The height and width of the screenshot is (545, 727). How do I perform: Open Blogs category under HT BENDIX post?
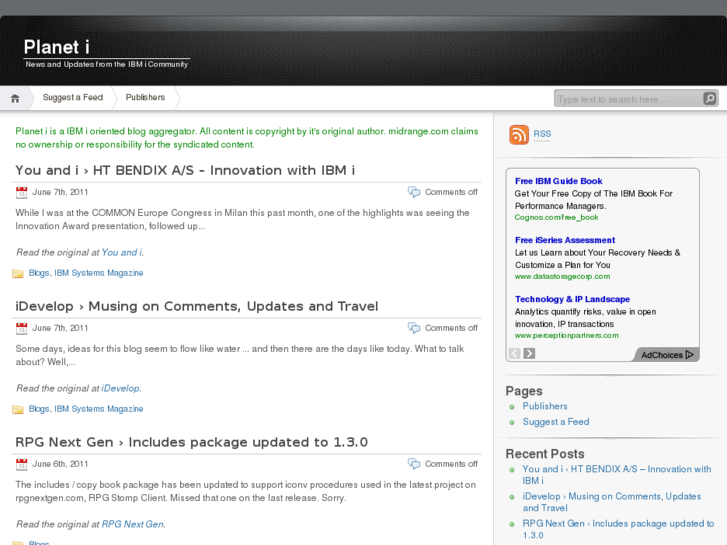click(39, 273)
